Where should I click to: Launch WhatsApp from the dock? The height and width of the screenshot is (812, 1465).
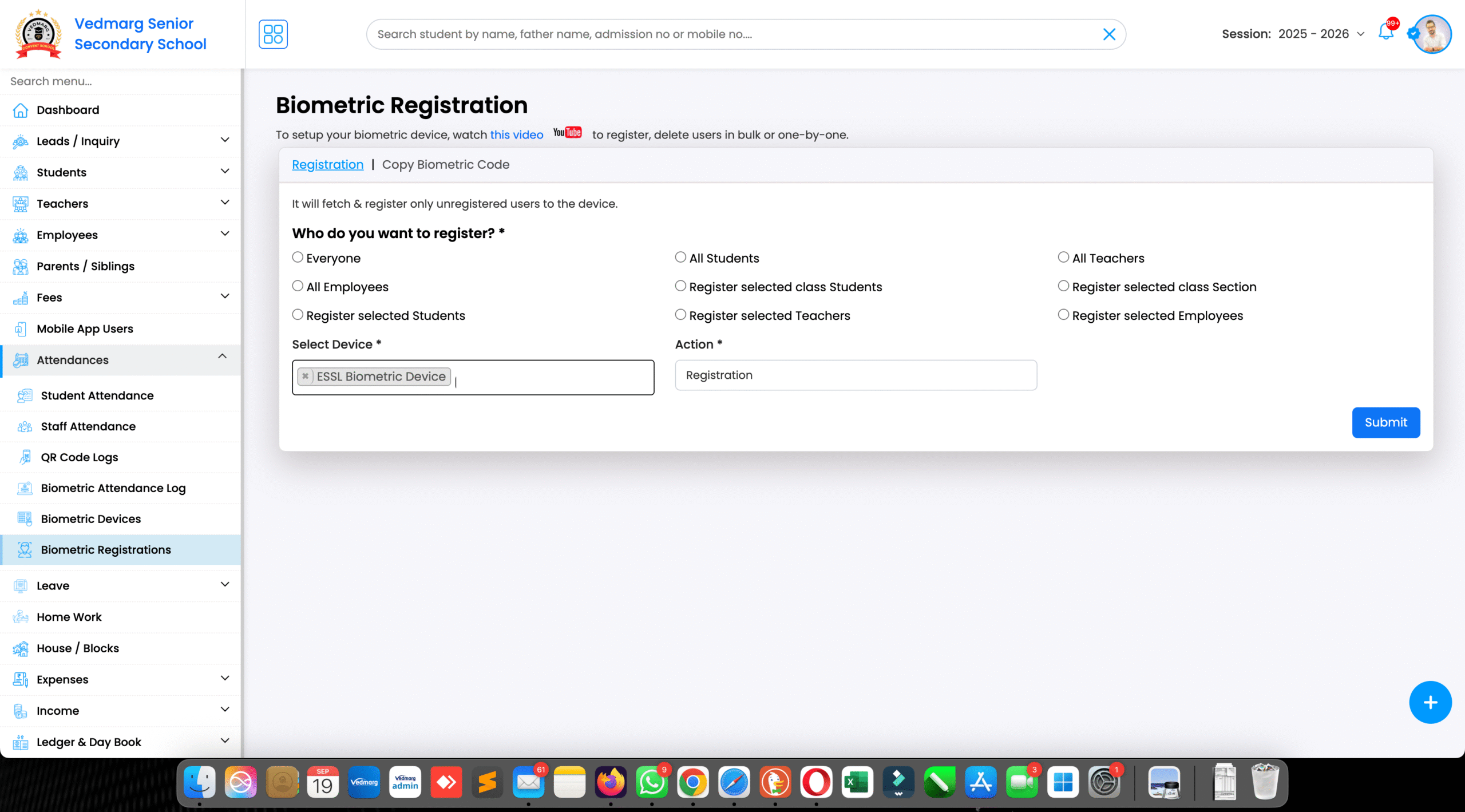point(652,782)
